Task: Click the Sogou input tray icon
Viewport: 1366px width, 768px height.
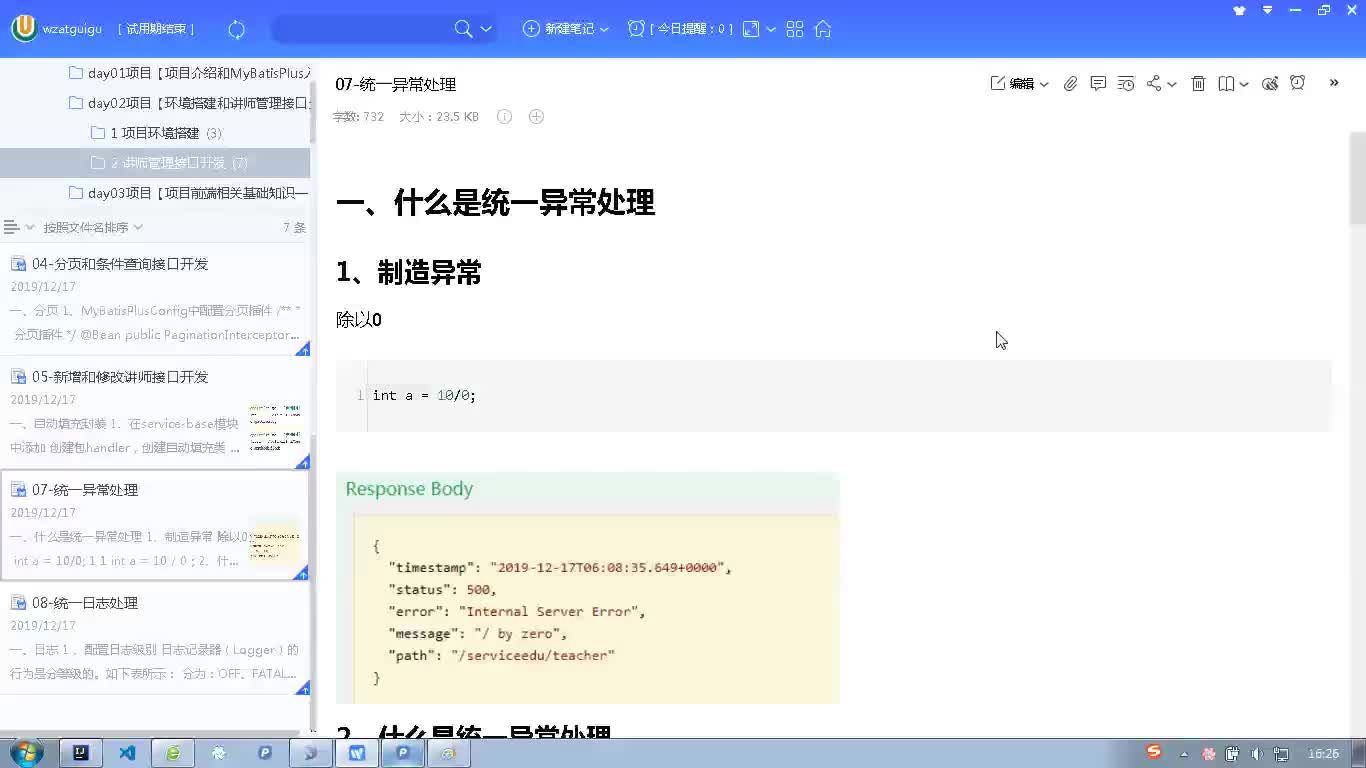Action: pyautogui.click(x=1154, y=752)
